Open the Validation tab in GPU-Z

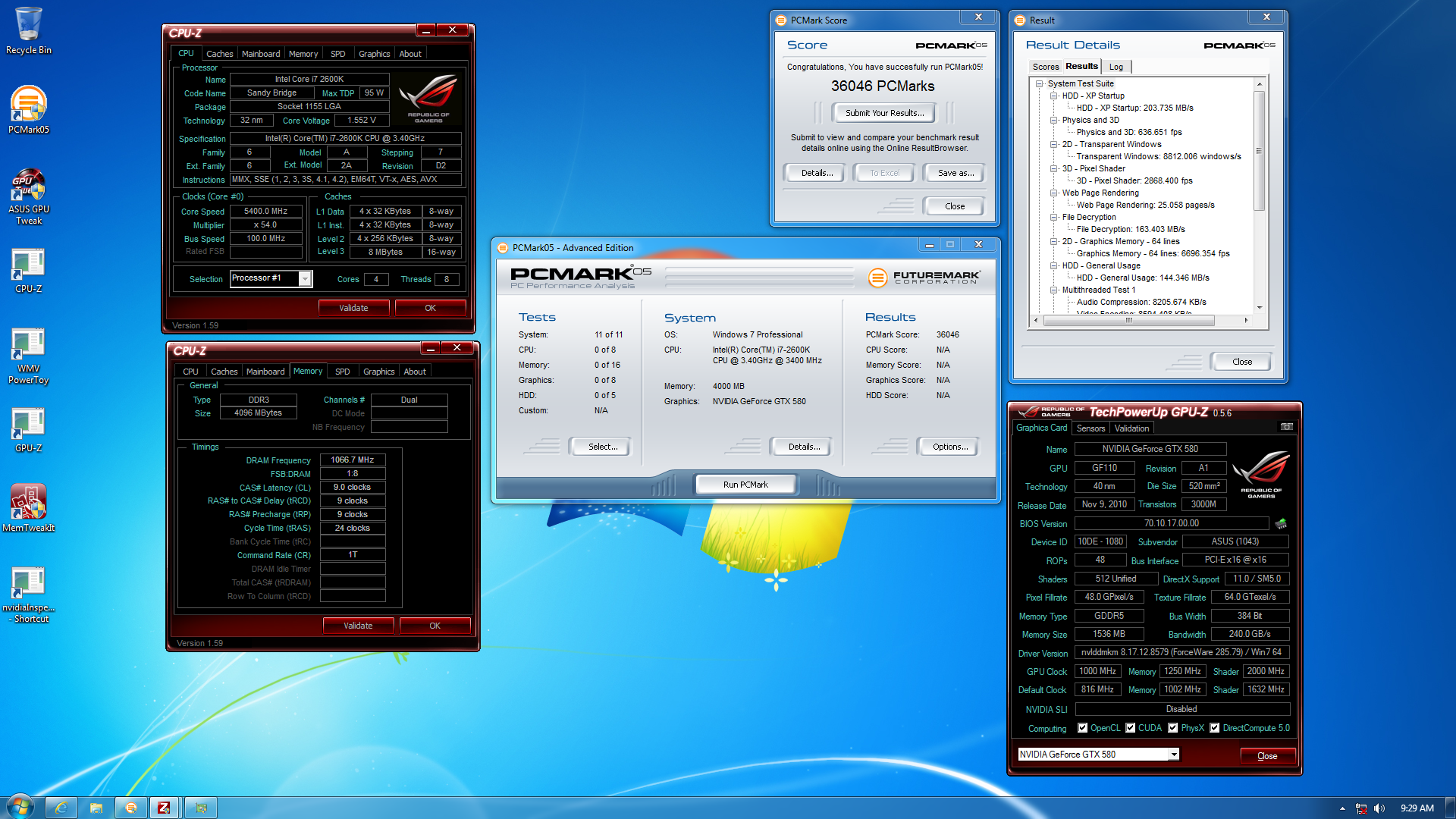(1131, 428)
